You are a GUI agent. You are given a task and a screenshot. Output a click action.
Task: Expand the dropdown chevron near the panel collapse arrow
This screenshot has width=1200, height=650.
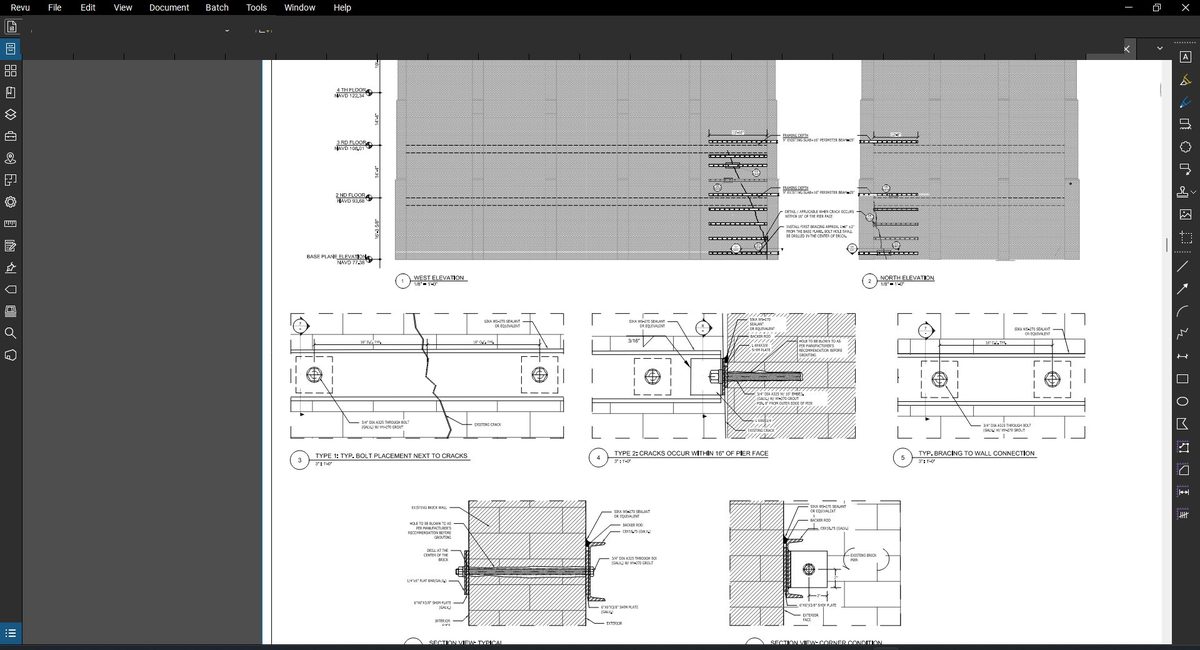click(1159, 47)
